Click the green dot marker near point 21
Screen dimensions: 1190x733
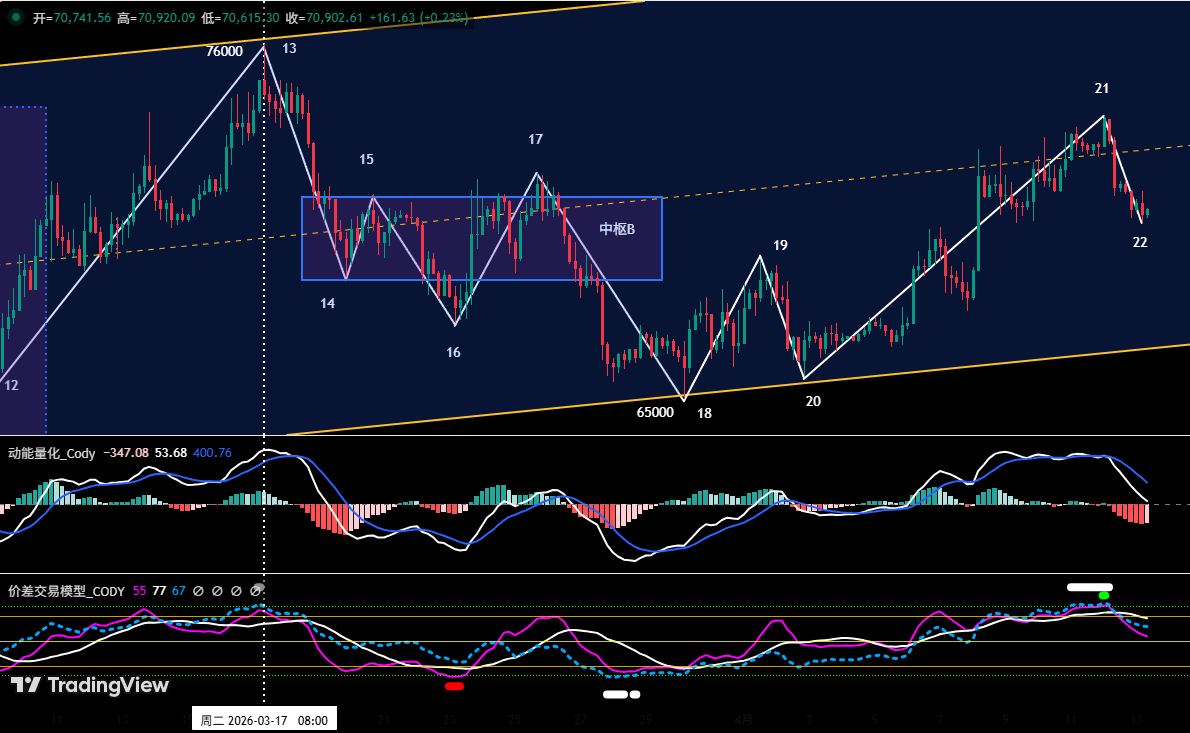[1103, 596]
